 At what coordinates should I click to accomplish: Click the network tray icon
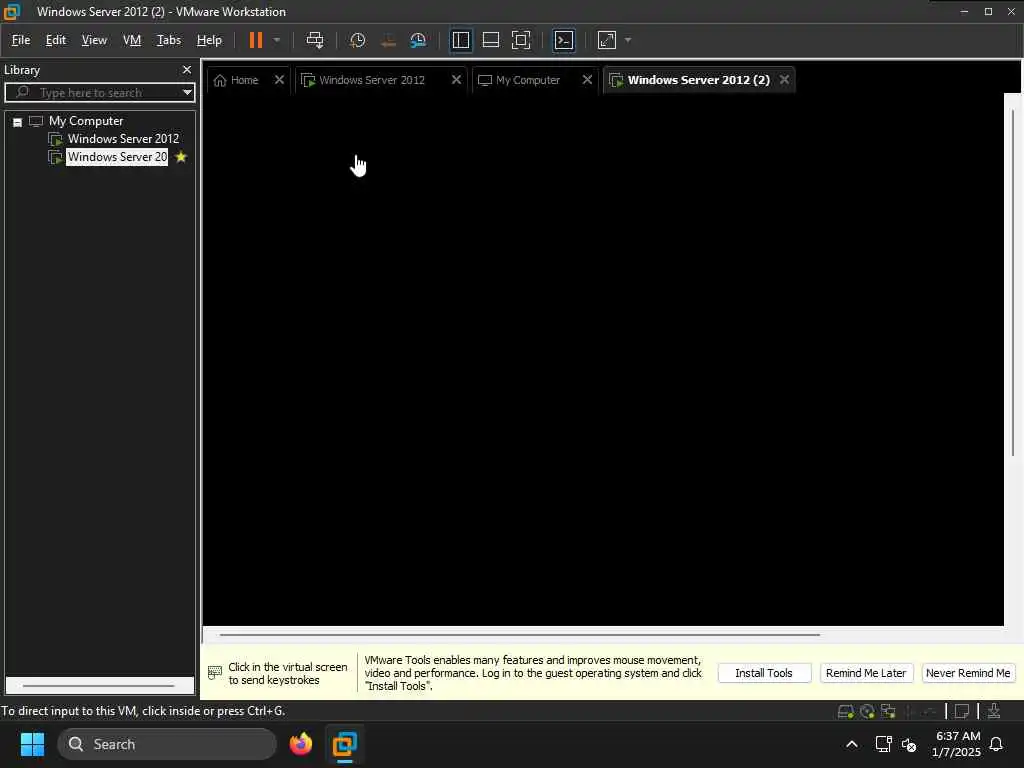[884, 744]
